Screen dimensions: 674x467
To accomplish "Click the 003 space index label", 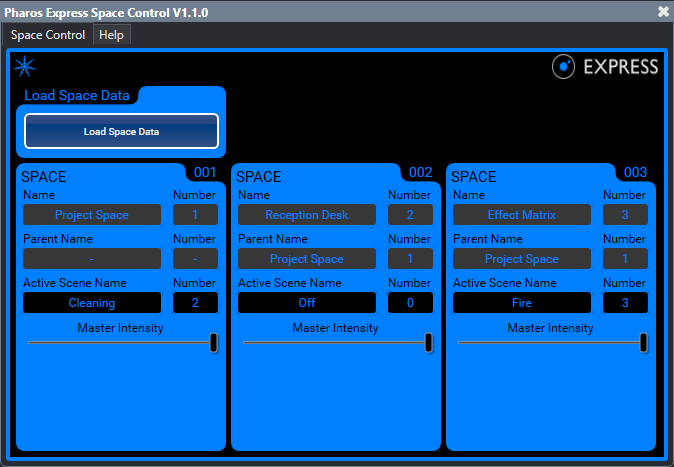I will pos(635,172).
